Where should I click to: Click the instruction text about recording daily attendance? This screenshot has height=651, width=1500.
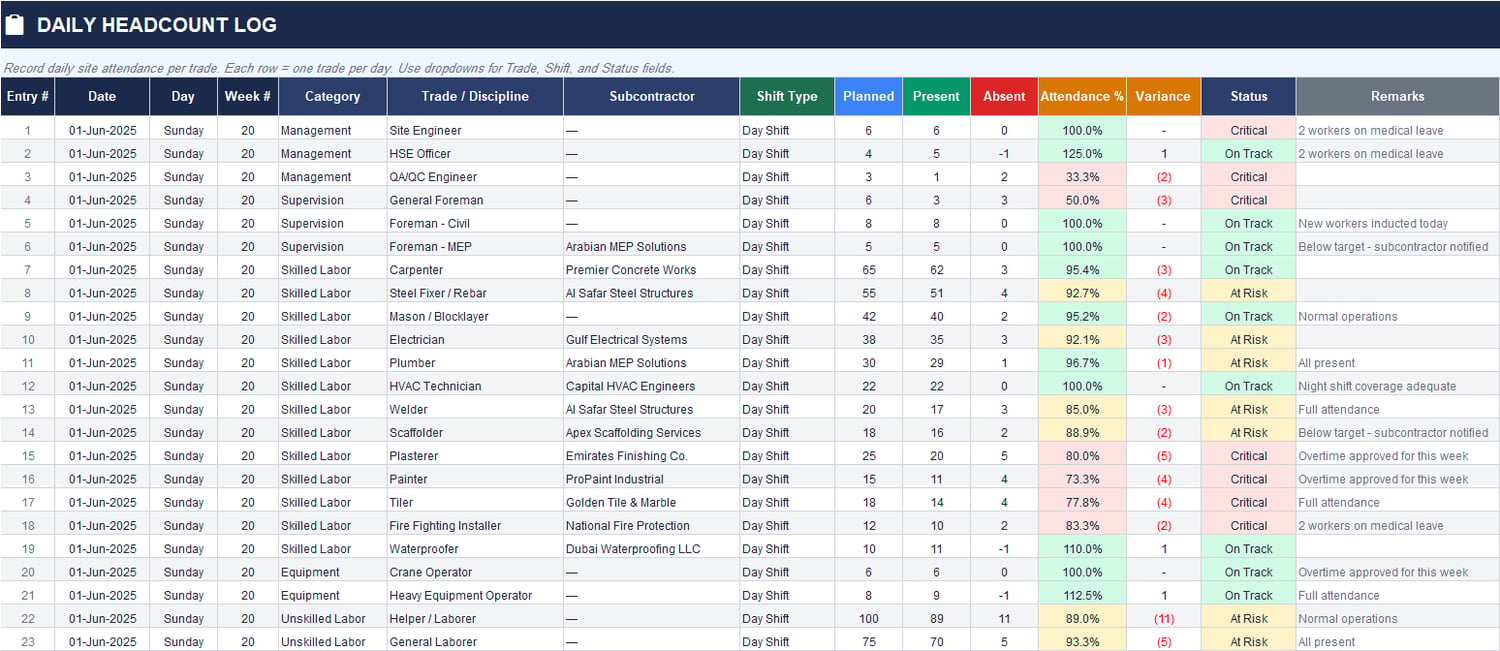(x=338, y=68)
